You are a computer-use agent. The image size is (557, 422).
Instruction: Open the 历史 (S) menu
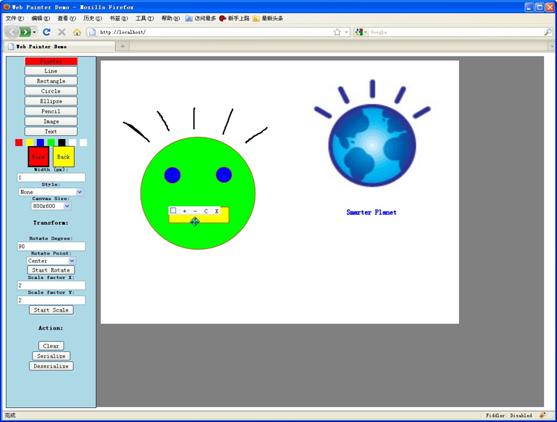point(92,18)
